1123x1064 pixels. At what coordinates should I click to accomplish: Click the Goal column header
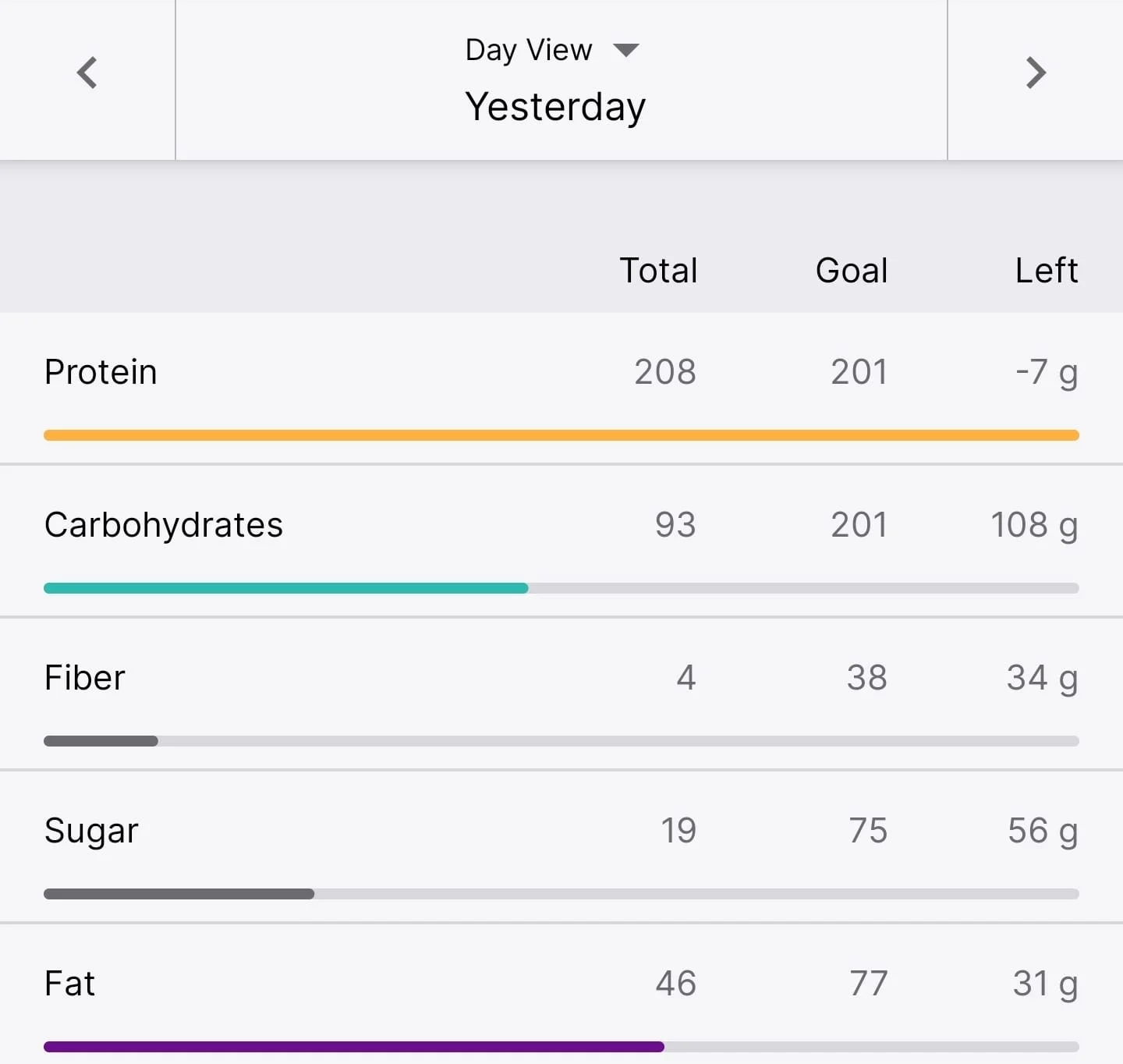point(852,271)
